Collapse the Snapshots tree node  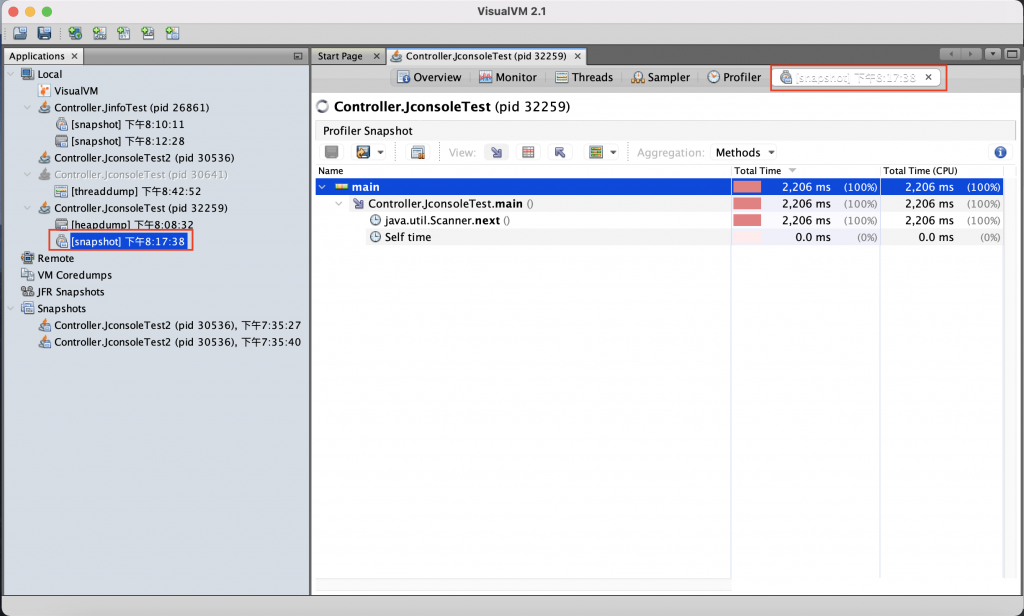point(10,308)
